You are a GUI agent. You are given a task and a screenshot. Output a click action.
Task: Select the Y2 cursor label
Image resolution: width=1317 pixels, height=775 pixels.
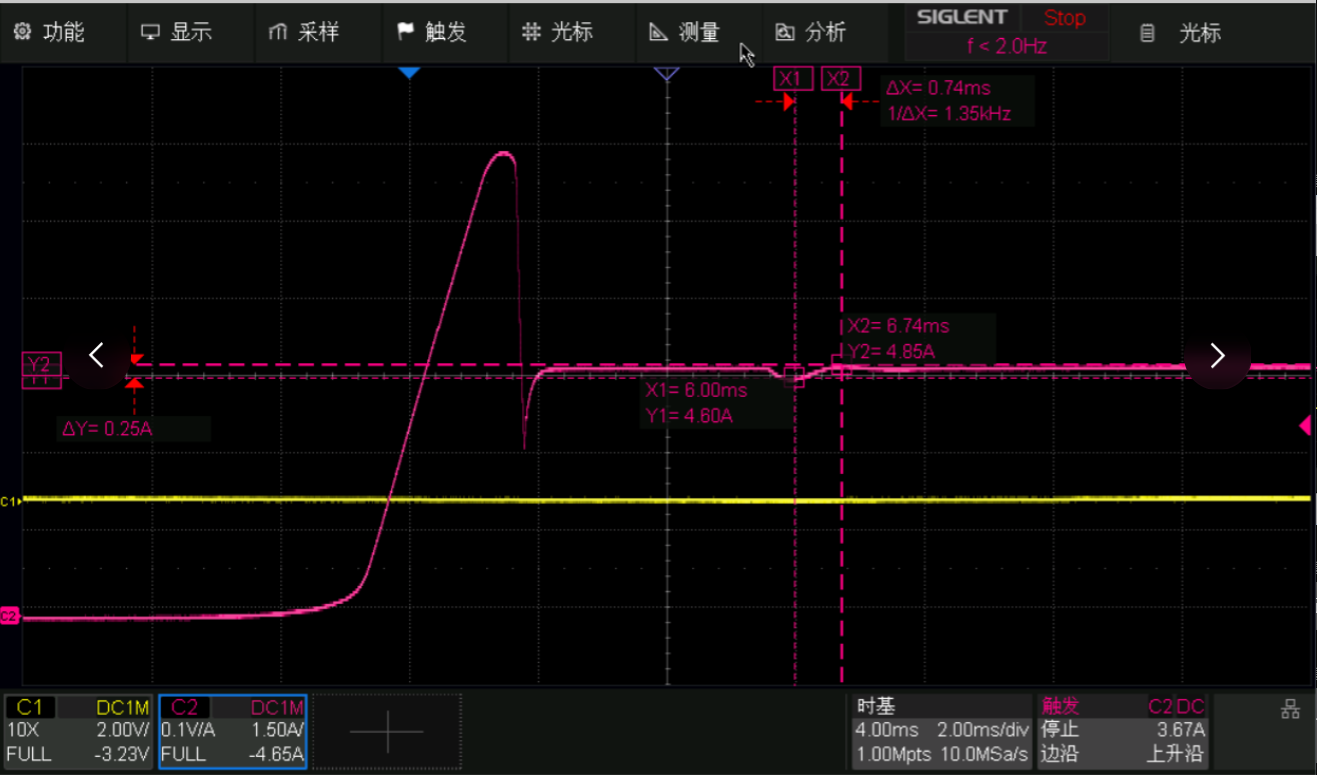41,365
